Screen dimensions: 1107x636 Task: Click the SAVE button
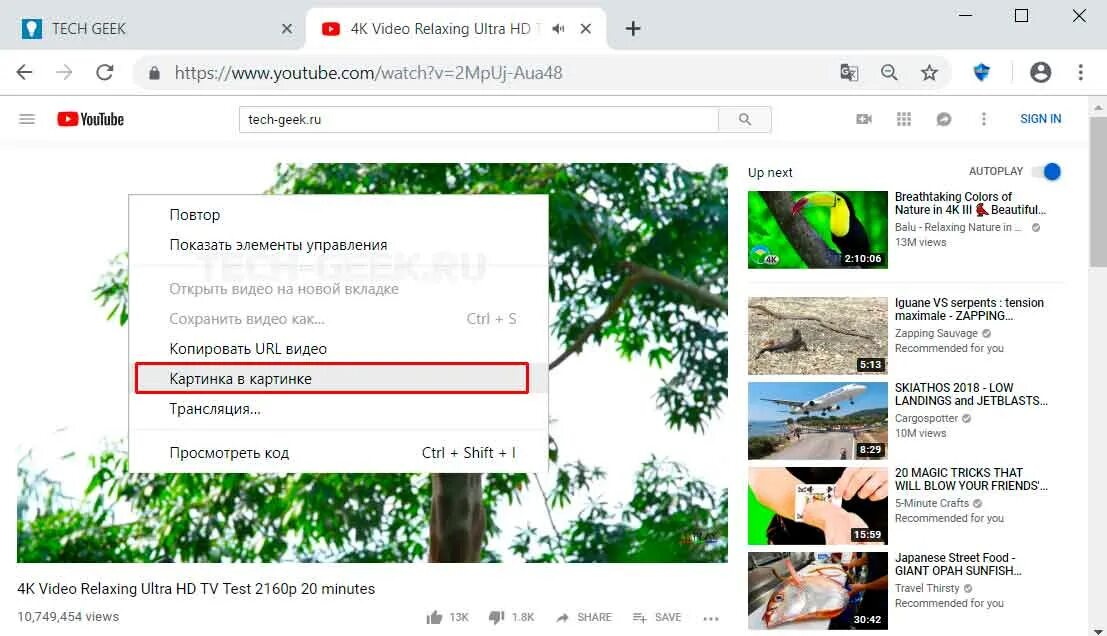pos(657,618)
